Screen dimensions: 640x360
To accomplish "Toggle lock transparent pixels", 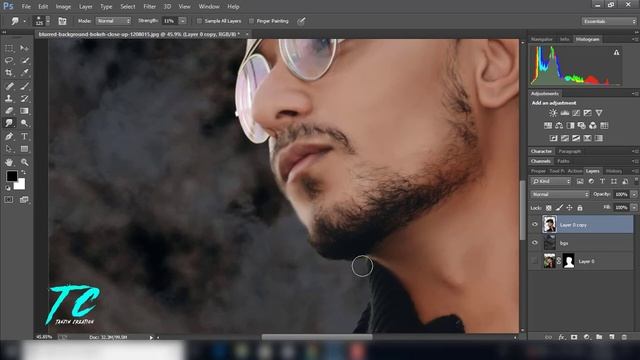I will (549, 208).
